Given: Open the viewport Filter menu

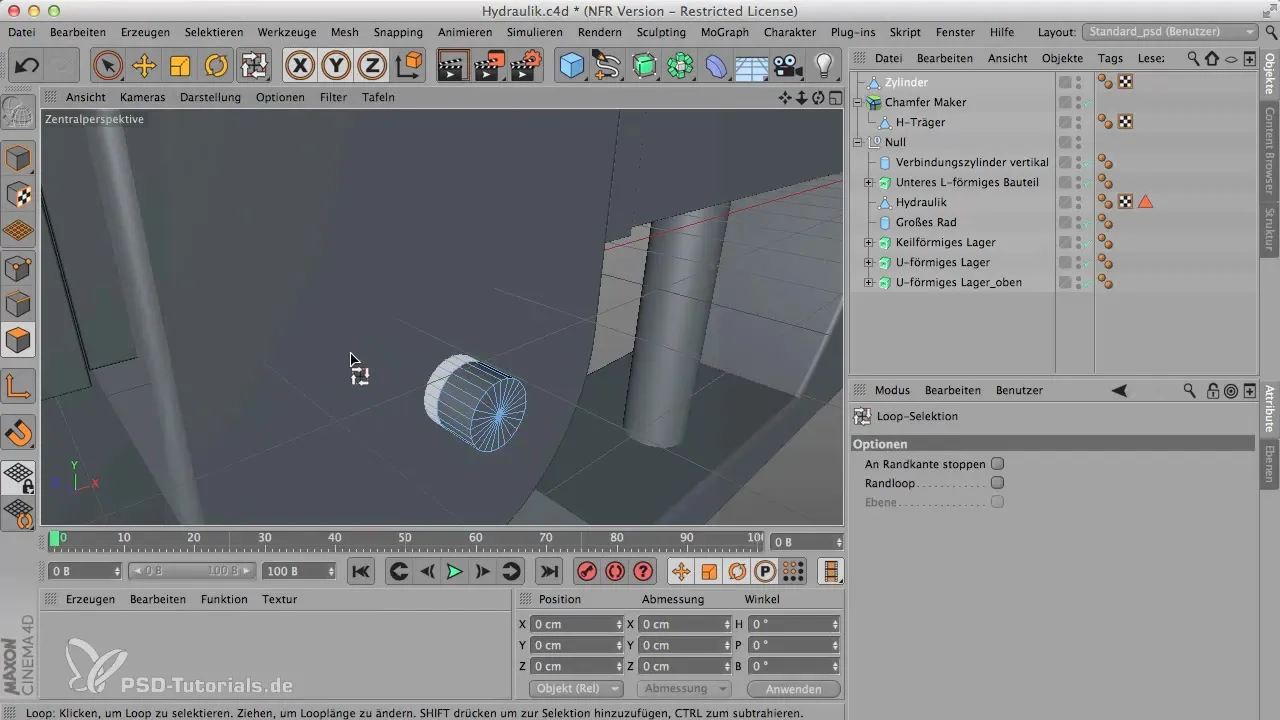Looking at the screenshot, I should 333,97.
